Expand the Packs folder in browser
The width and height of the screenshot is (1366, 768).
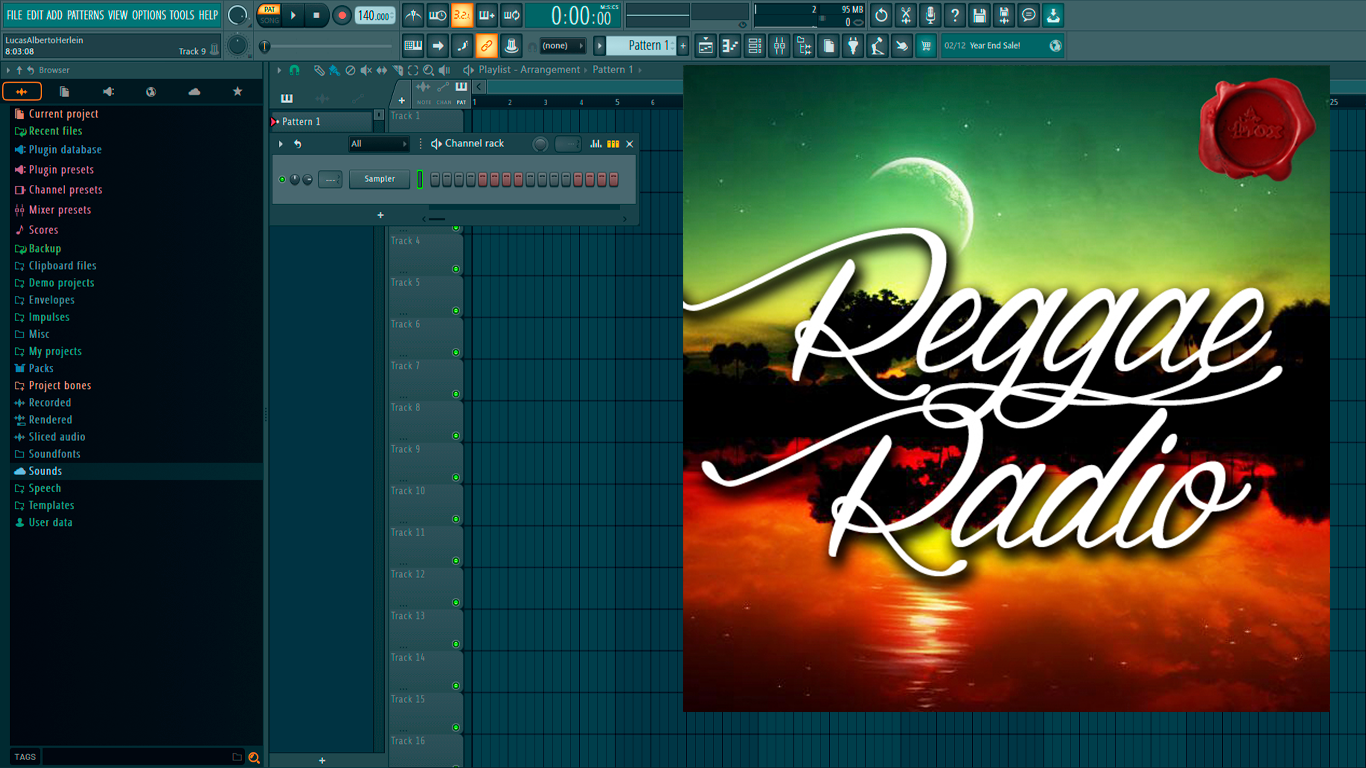click(x=41, y=368)
